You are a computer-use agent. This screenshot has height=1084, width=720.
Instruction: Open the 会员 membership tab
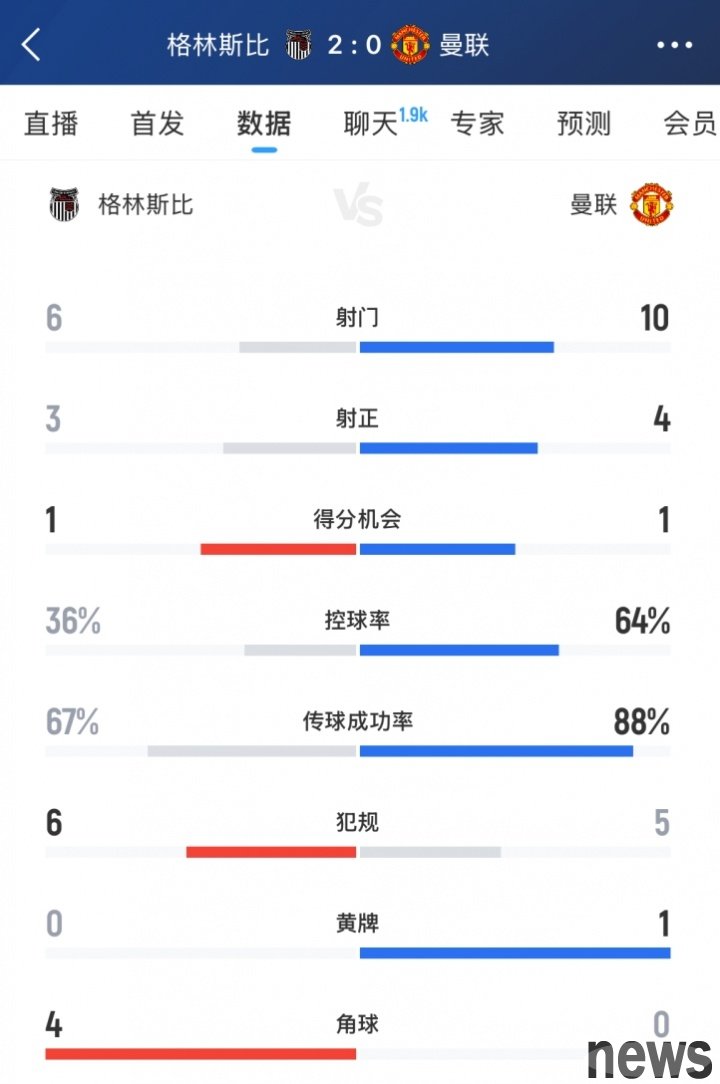coord(690,124)
